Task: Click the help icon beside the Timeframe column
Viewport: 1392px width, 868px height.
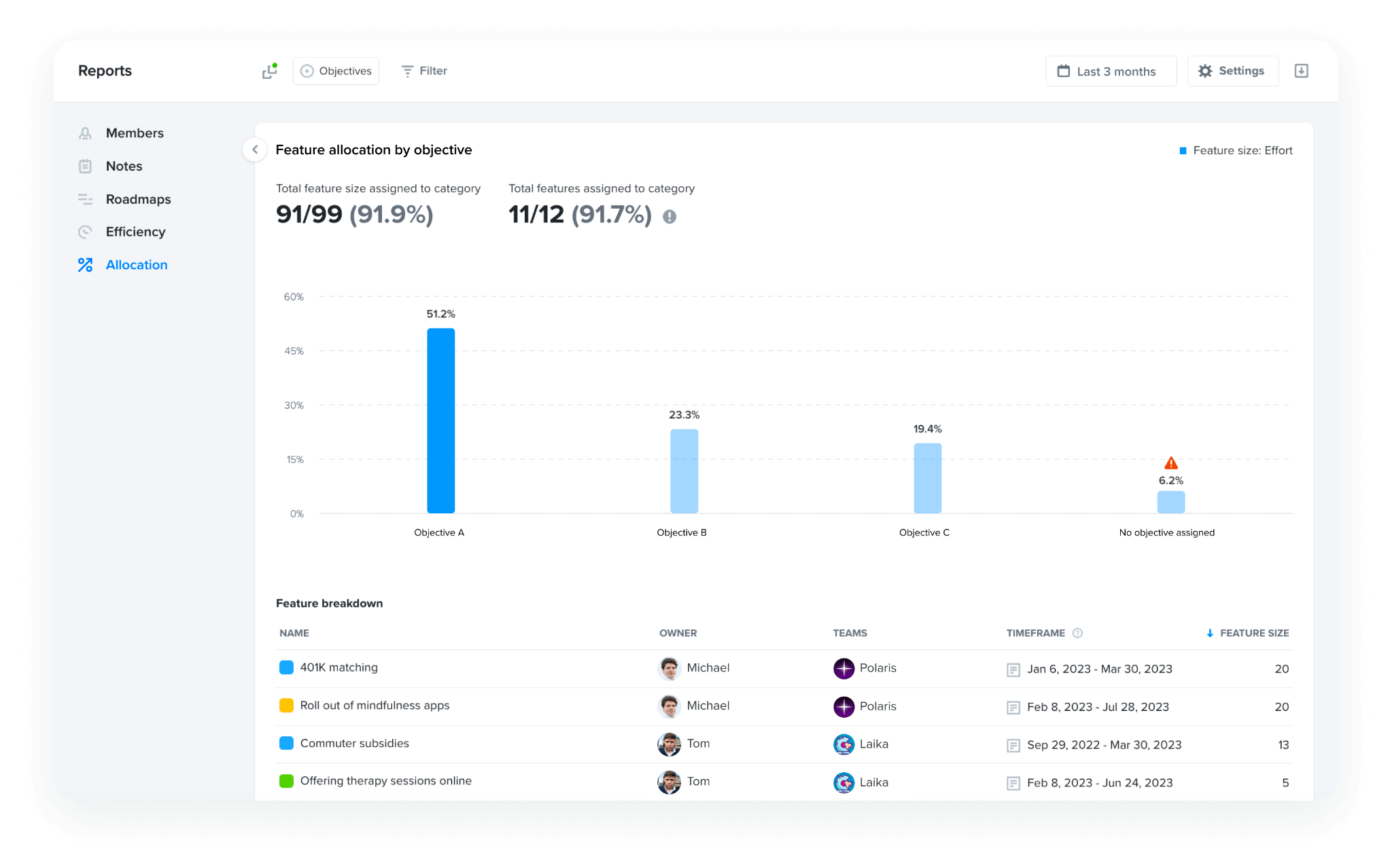Action: pyautogui.click(x=1077, y=633)
